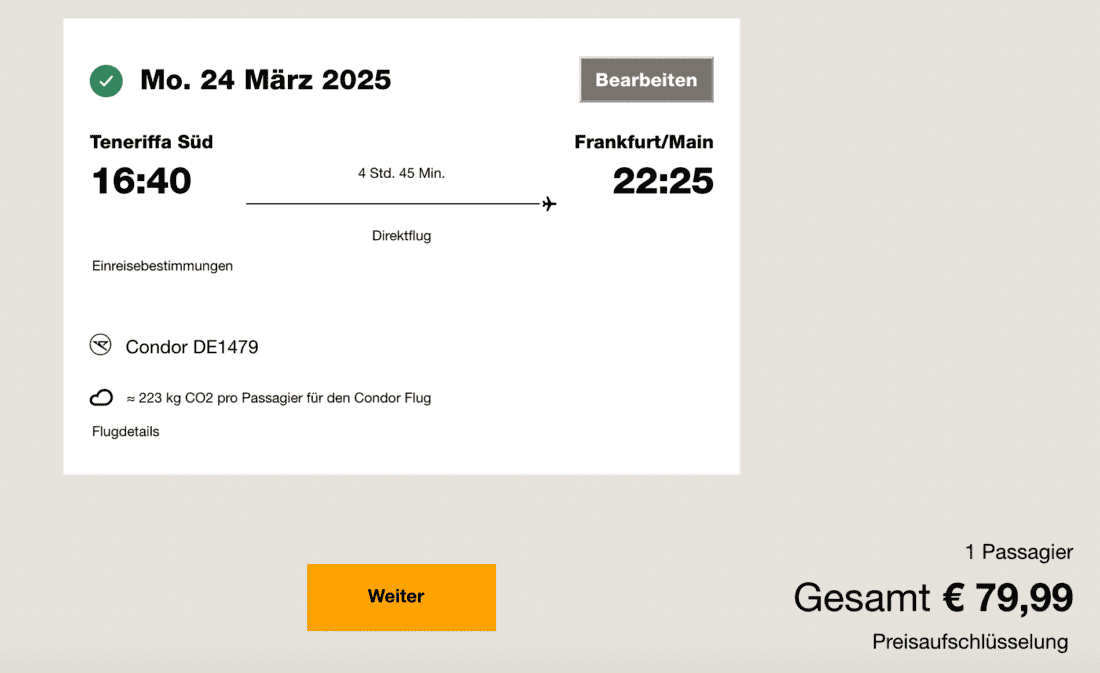
Task: Click the date heading Mo. 24 März 2025
Action: click(265, 80)
